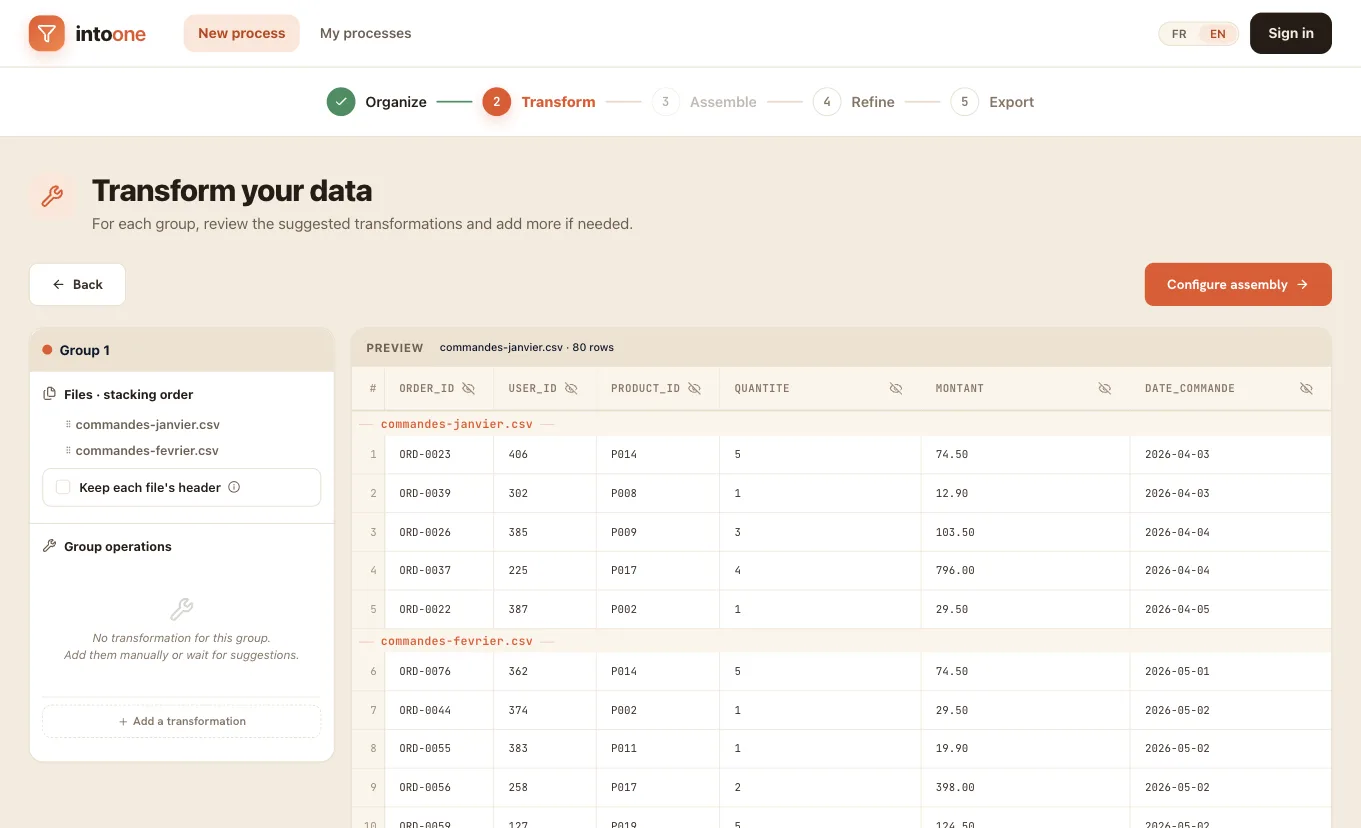Hide the MONTANT column
Image resolution: width=1361 pixels, height=828 pixels.
coord(1105,388)
